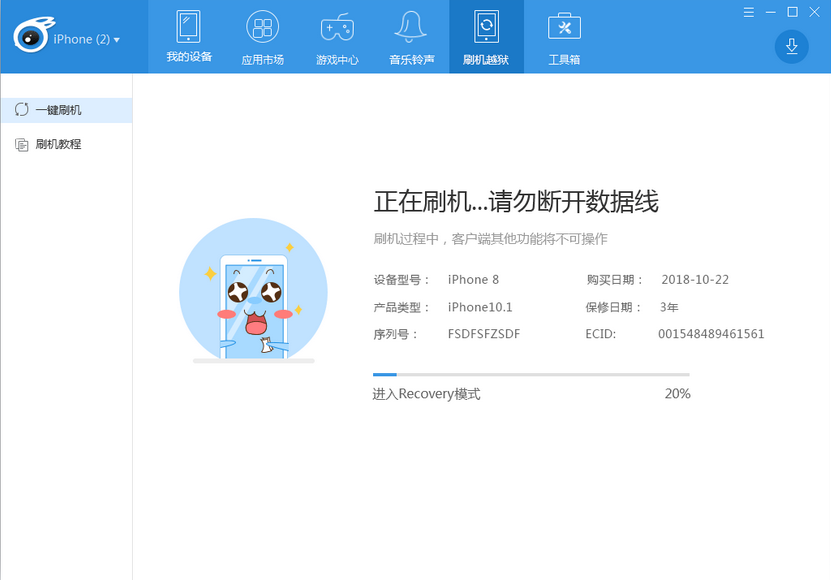The height and width of the screenshot is (580, 831).
Task: Open the 工具箱 toolbox tab
Action: point(564,37)
